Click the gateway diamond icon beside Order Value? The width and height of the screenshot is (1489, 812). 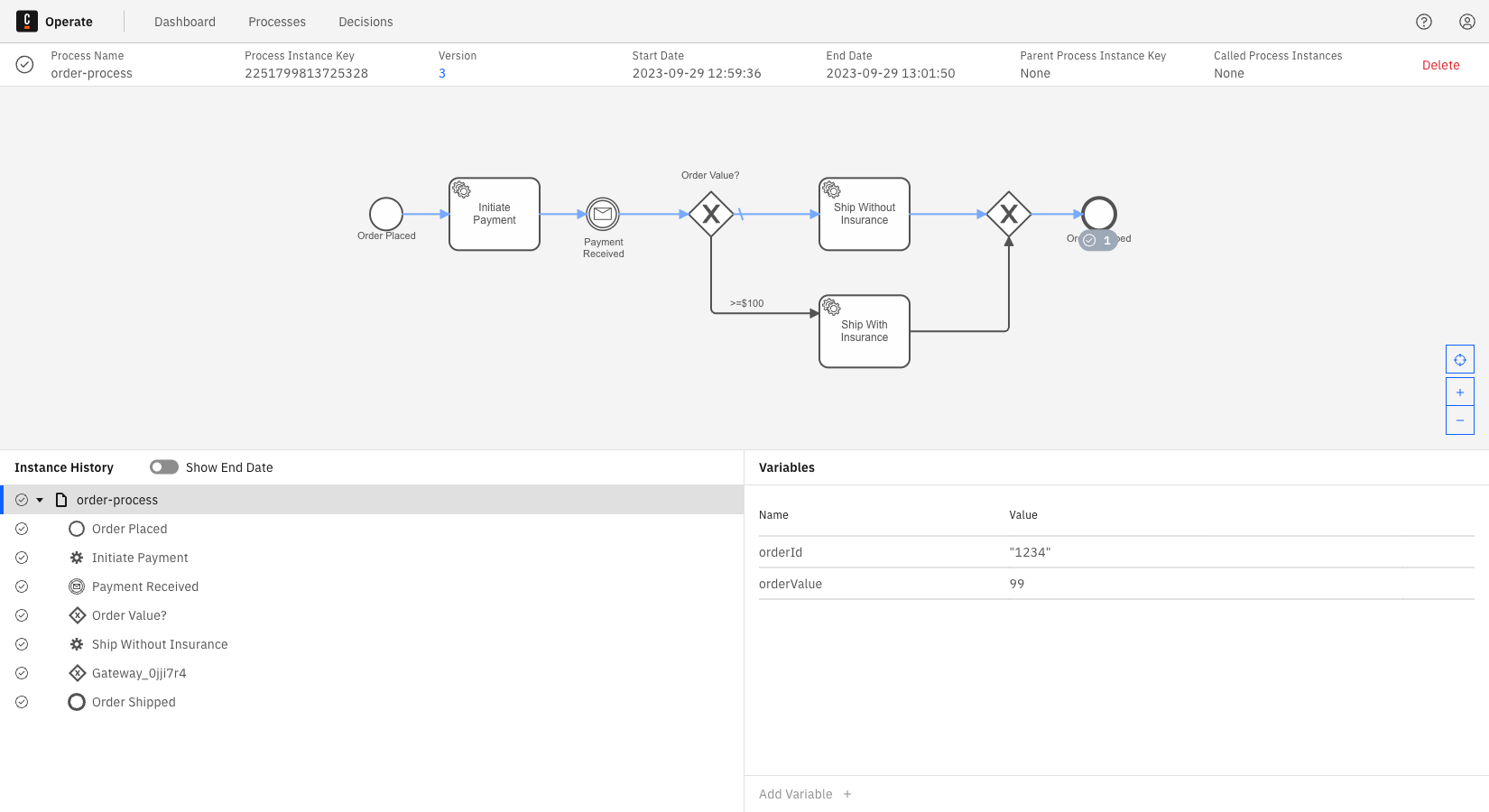(77, 614)
